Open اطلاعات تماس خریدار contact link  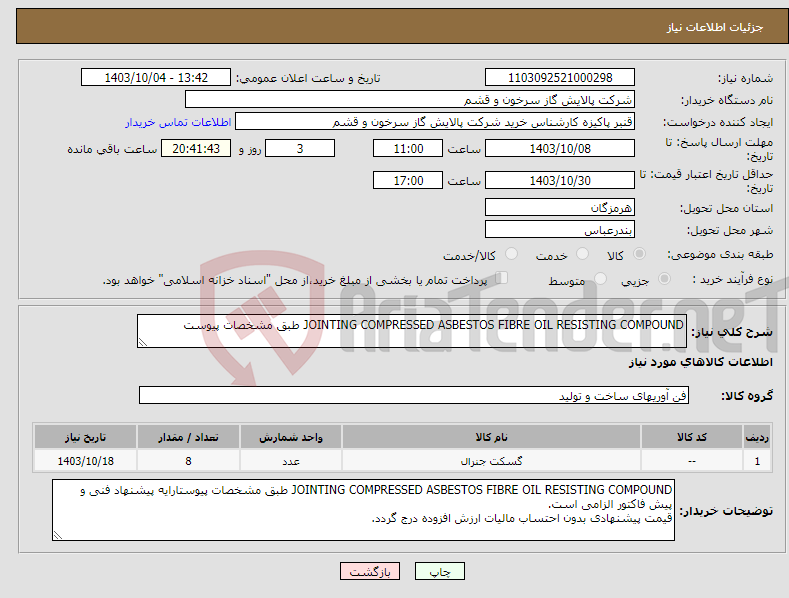tap(178, 122)
